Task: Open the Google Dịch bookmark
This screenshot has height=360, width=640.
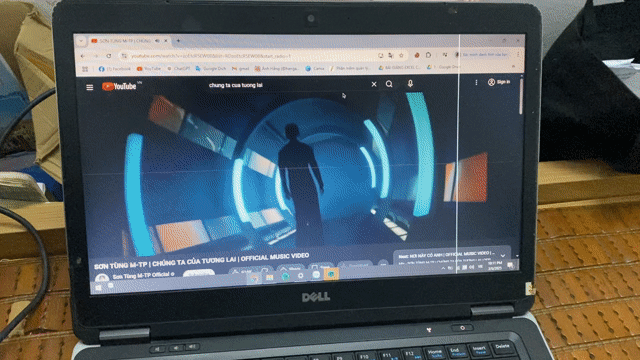Action: [211, 69]
